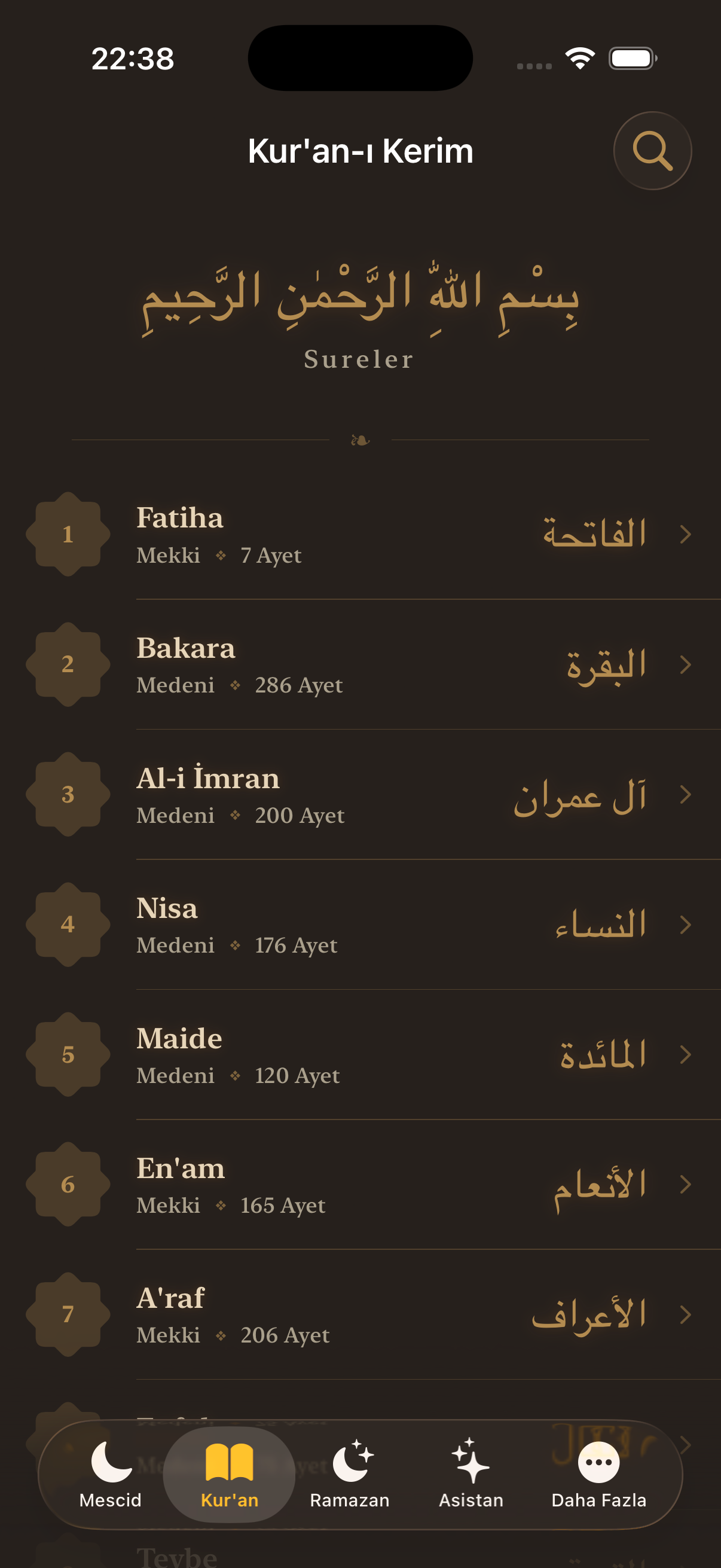Expand Al-i İmran using its chevron arrow
Viewport: 721px width, 1568px height.
tap(686, 794)
